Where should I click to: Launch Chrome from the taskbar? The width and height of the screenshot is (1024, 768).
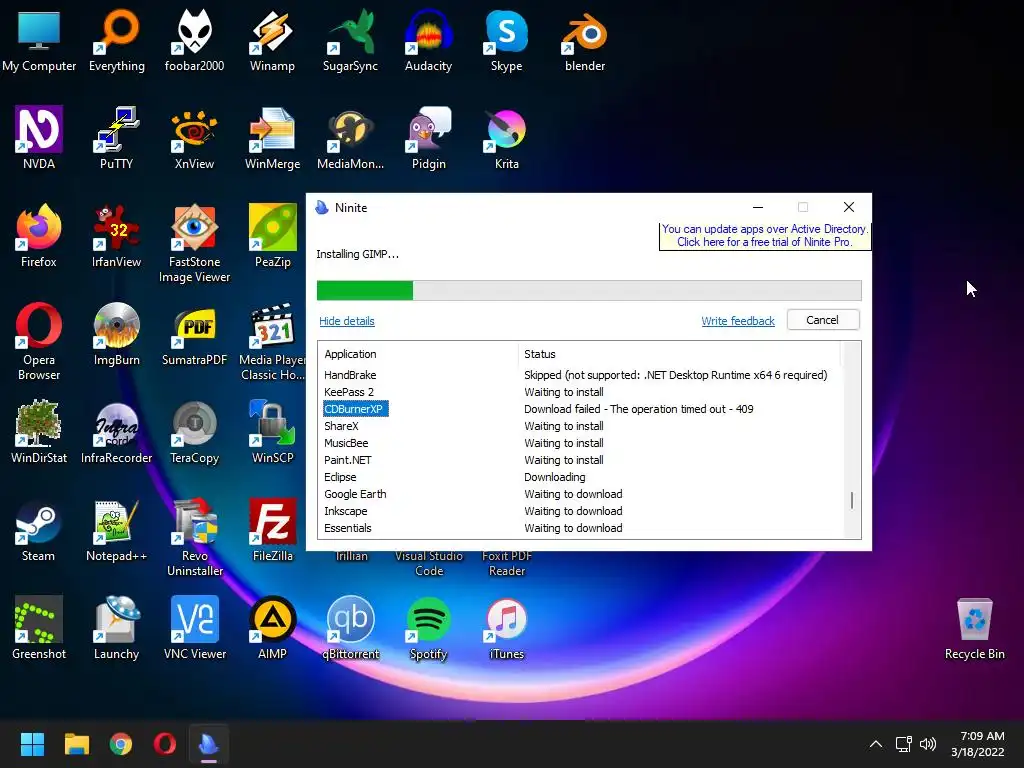click(121, 744)
